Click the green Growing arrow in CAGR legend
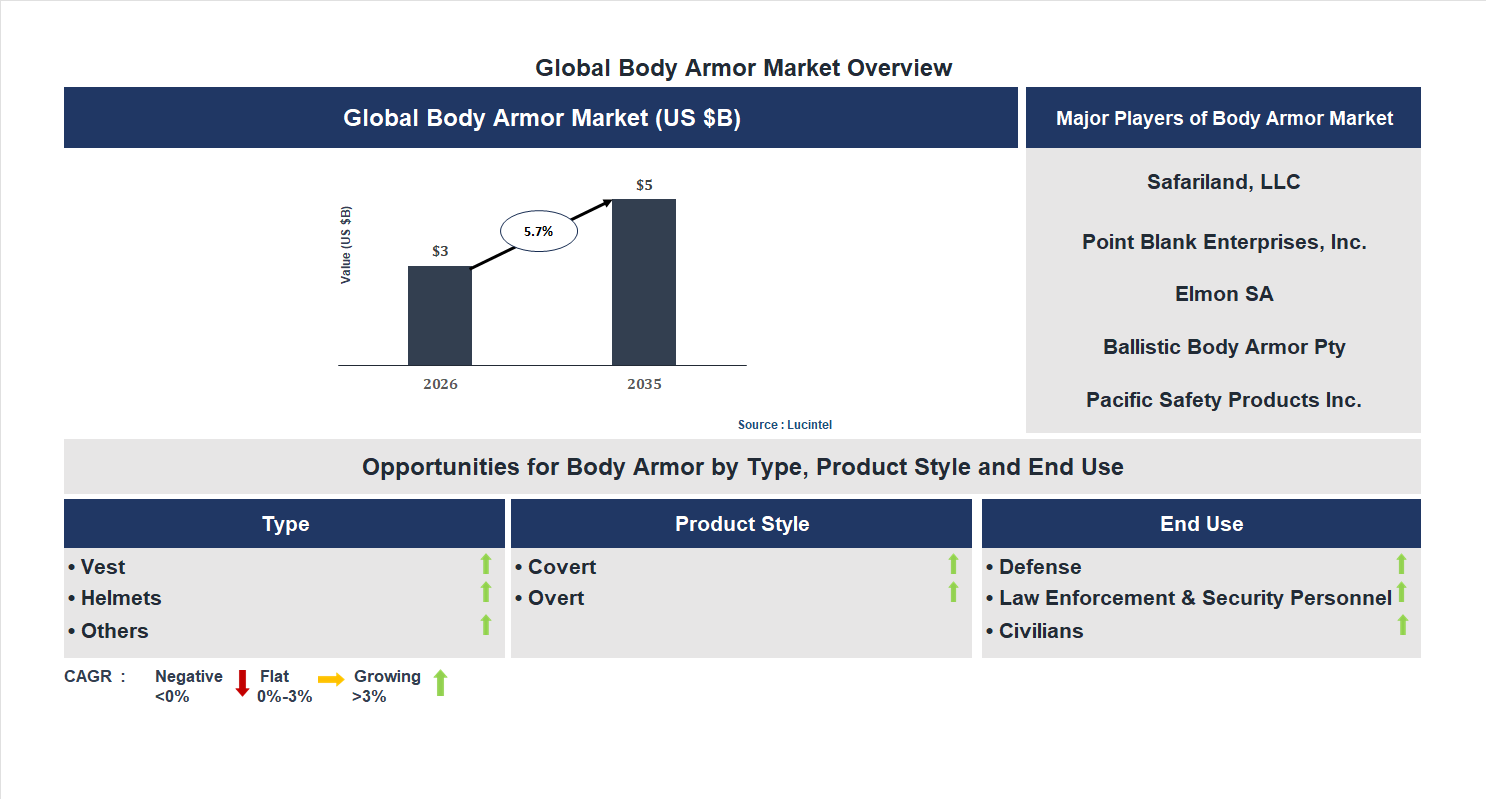 440,684
